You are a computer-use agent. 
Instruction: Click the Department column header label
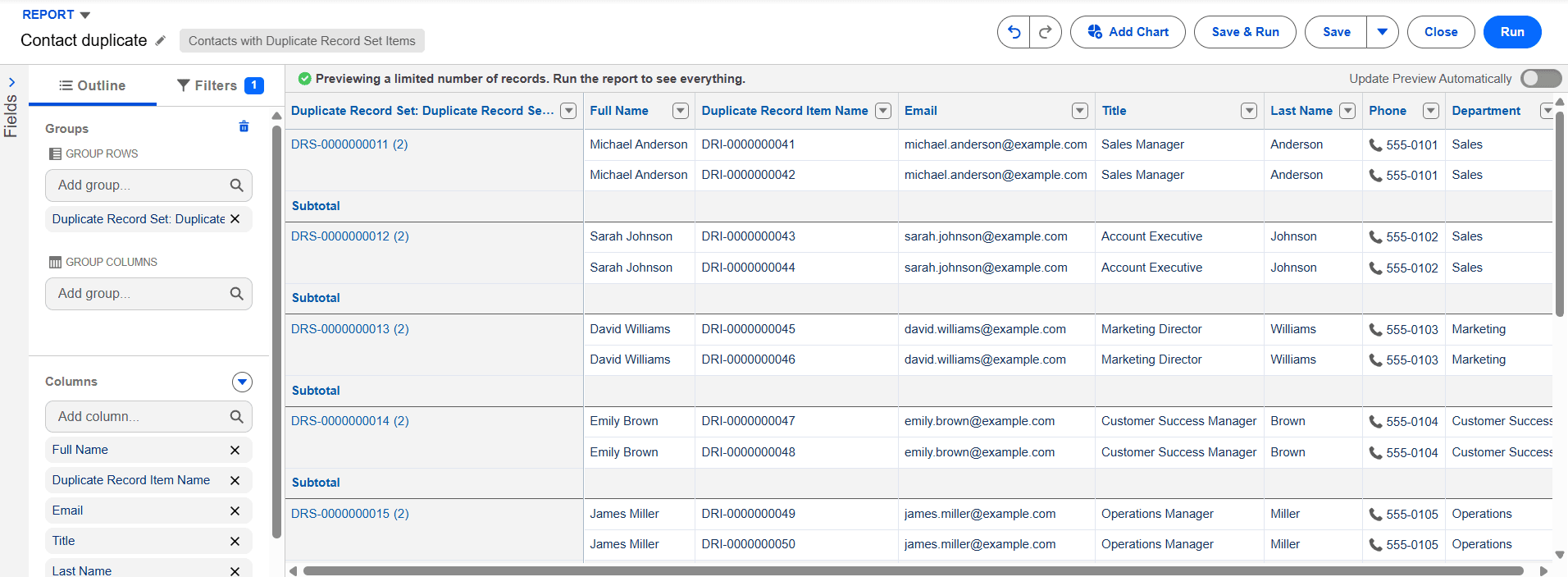pyautogui.click(x=1486, y=111)
